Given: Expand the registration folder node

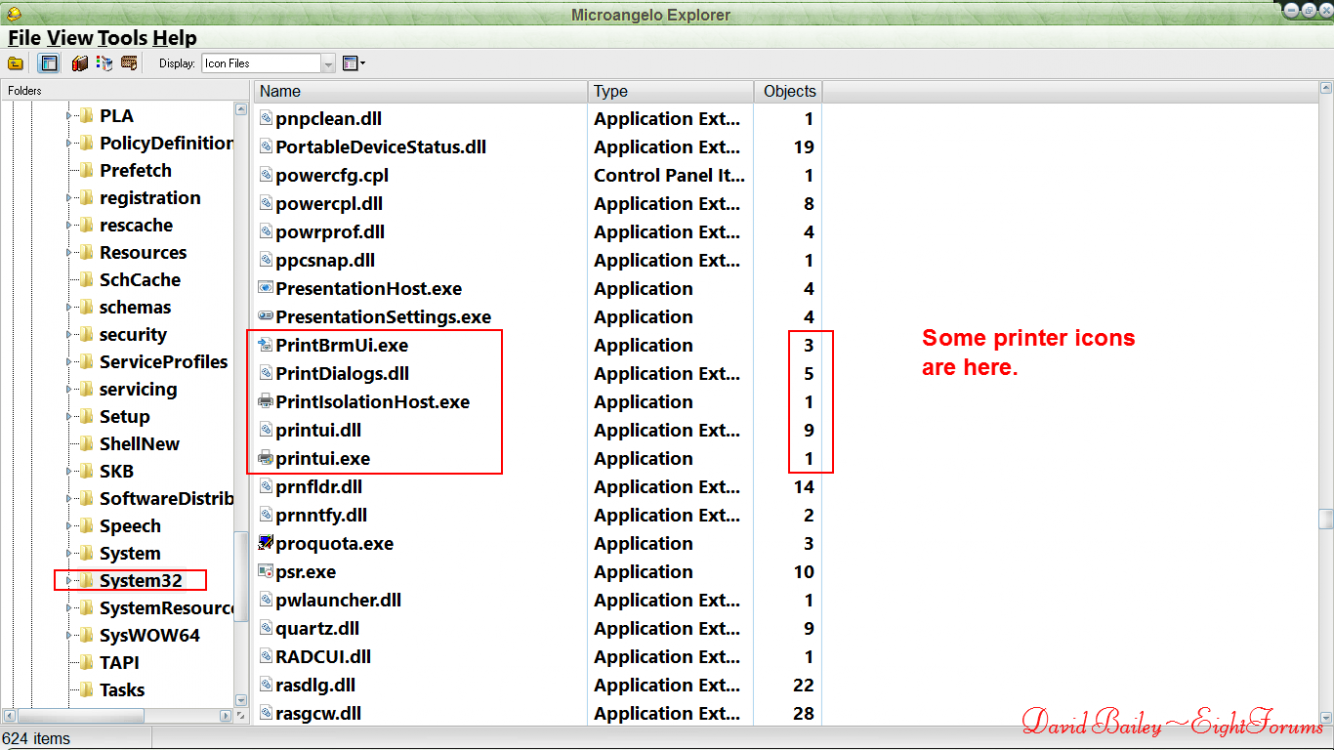Looking at the screenshot, I should [70, 198].
